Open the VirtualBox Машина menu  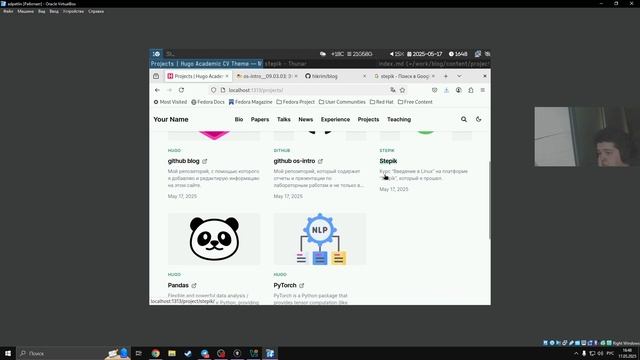(x=25, y=11)
